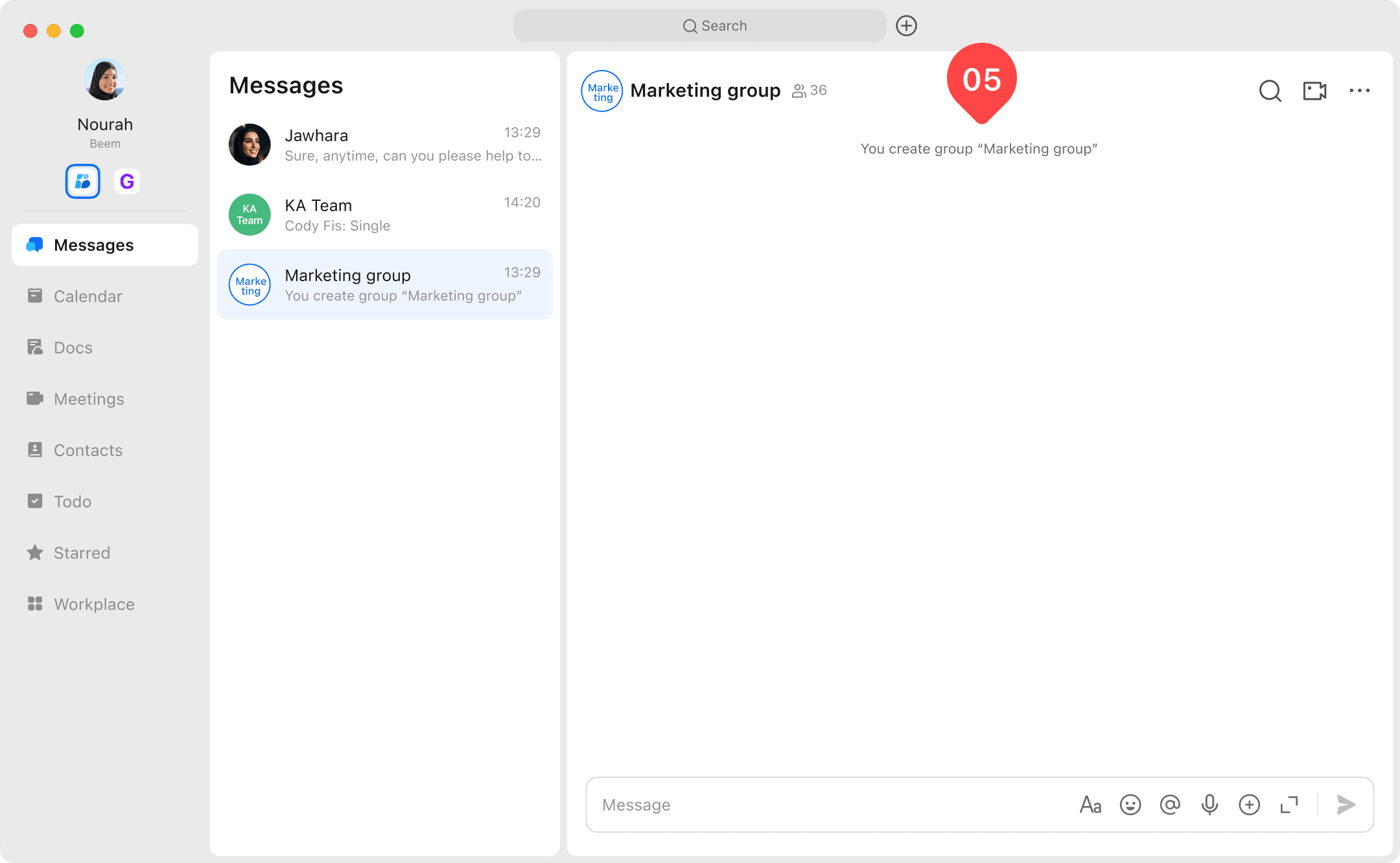View the 36 group members count

coord(810,91)
